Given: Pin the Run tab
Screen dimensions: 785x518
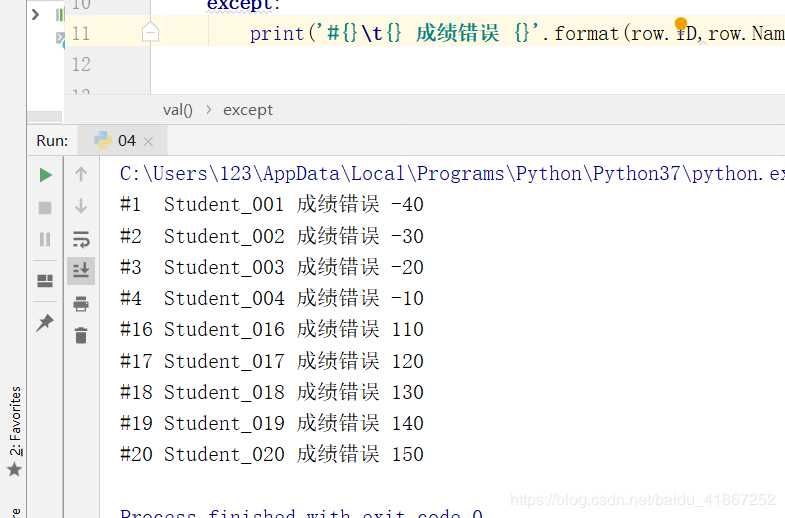Looking at the screenshot, I should tap(45, 323).
